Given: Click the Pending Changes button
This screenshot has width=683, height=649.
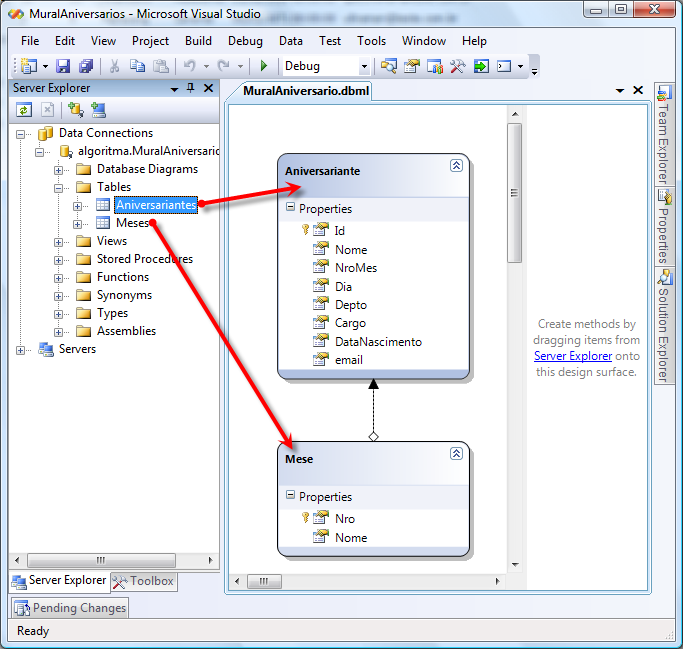Looking at the screenshot, I should [x=71, y=608].
